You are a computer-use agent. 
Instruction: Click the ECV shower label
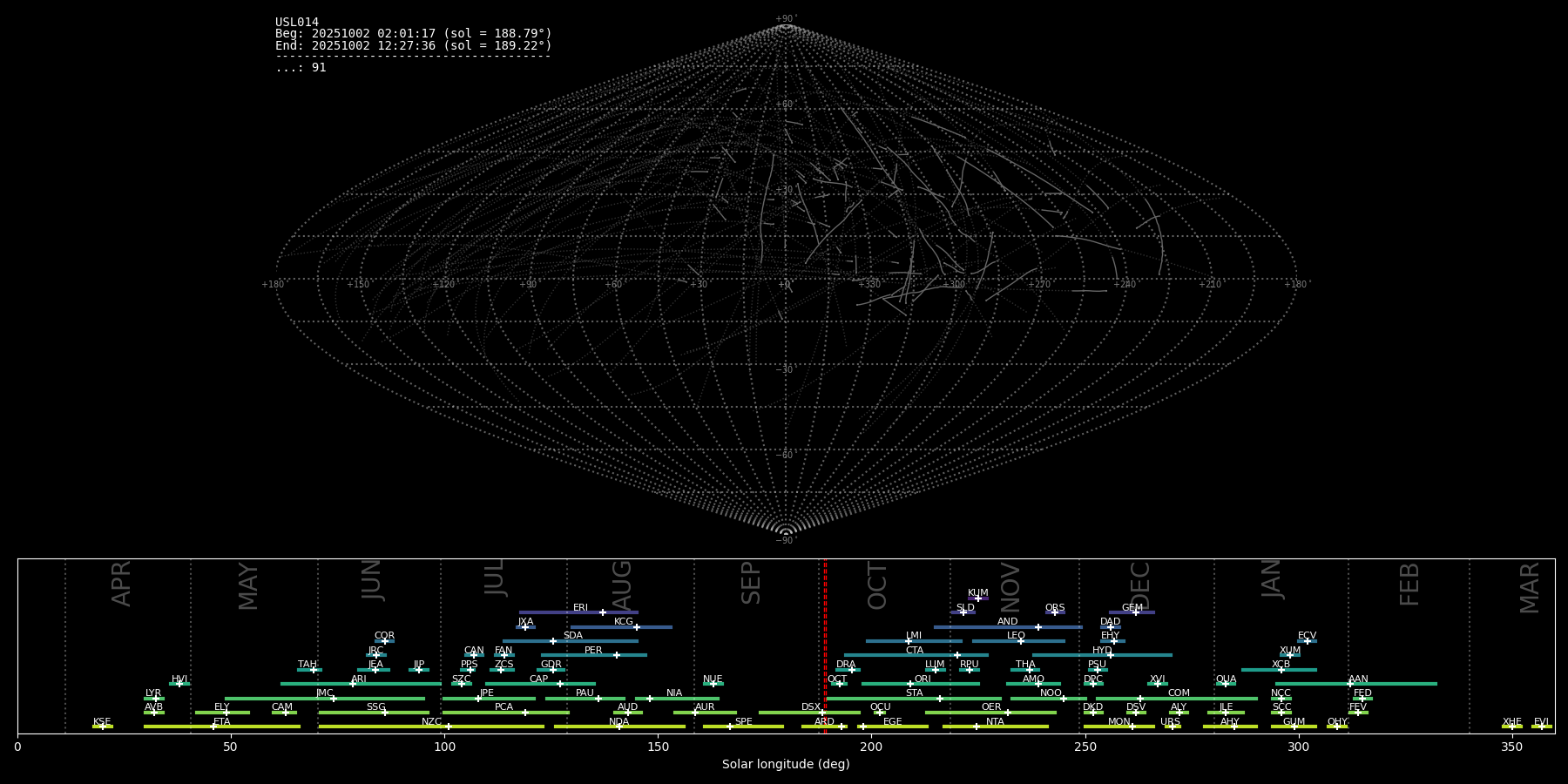click(x=1307, y=636)
